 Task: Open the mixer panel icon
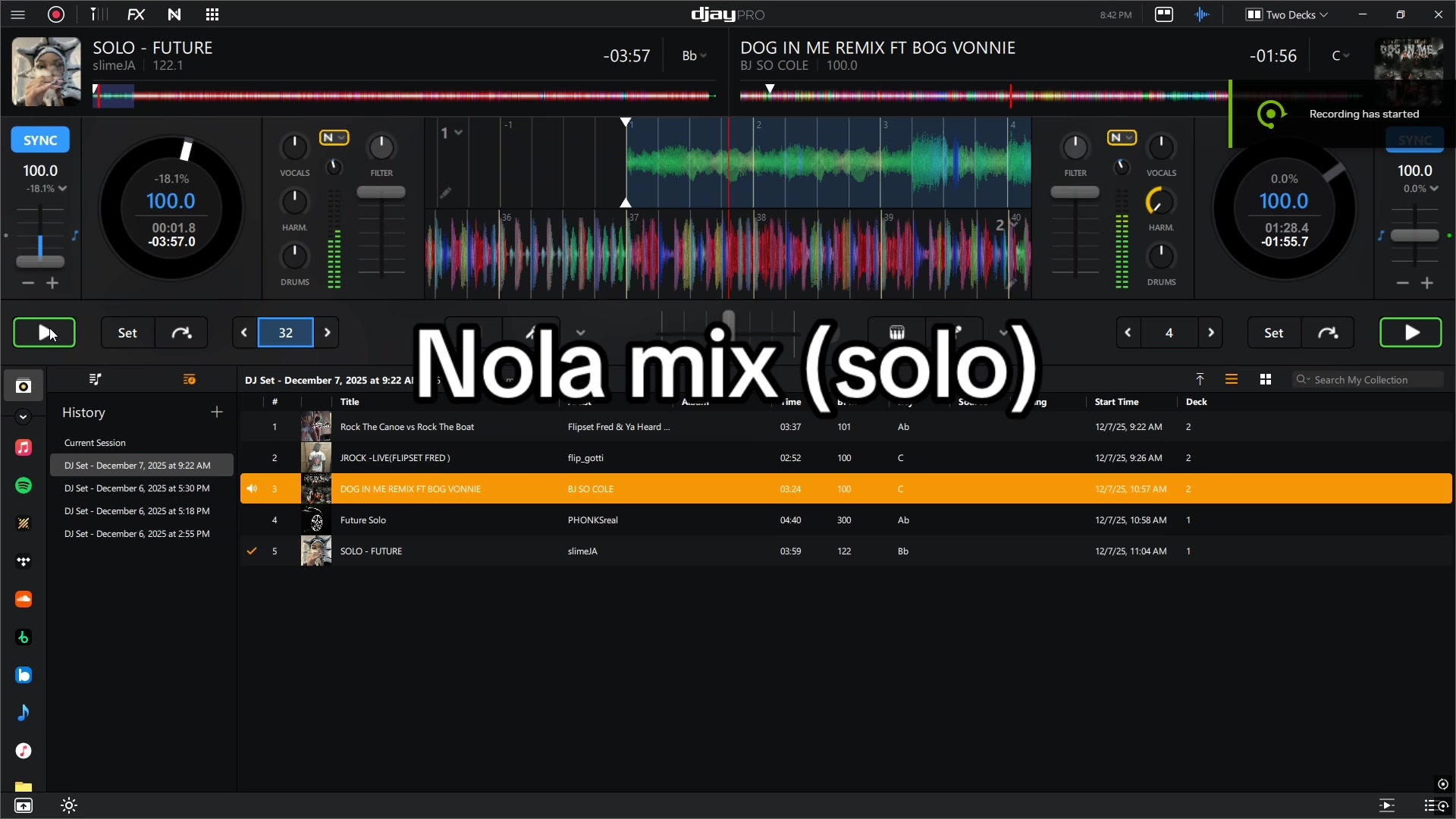98,14
